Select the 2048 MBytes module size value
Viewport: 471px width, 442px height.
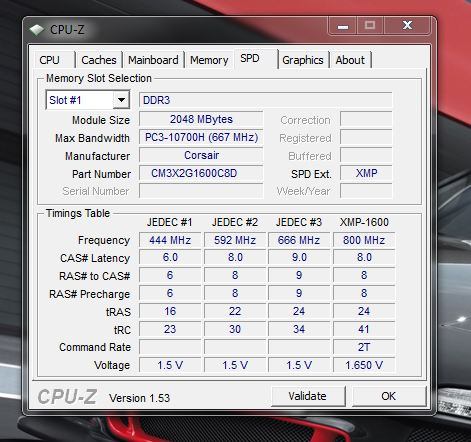pos(201,119)
